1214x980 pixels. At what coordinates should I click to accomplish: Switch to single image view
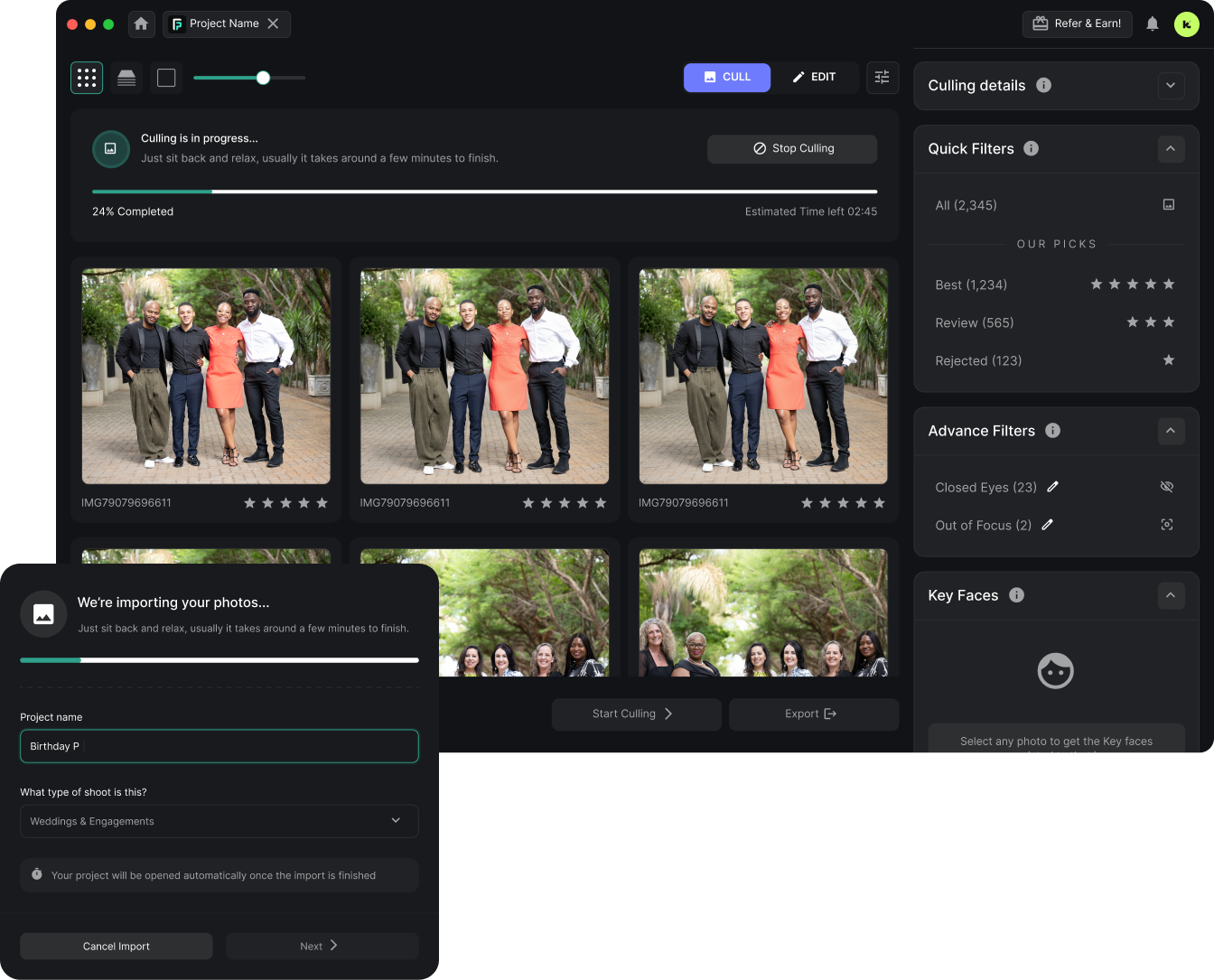(x=166, y=78)
